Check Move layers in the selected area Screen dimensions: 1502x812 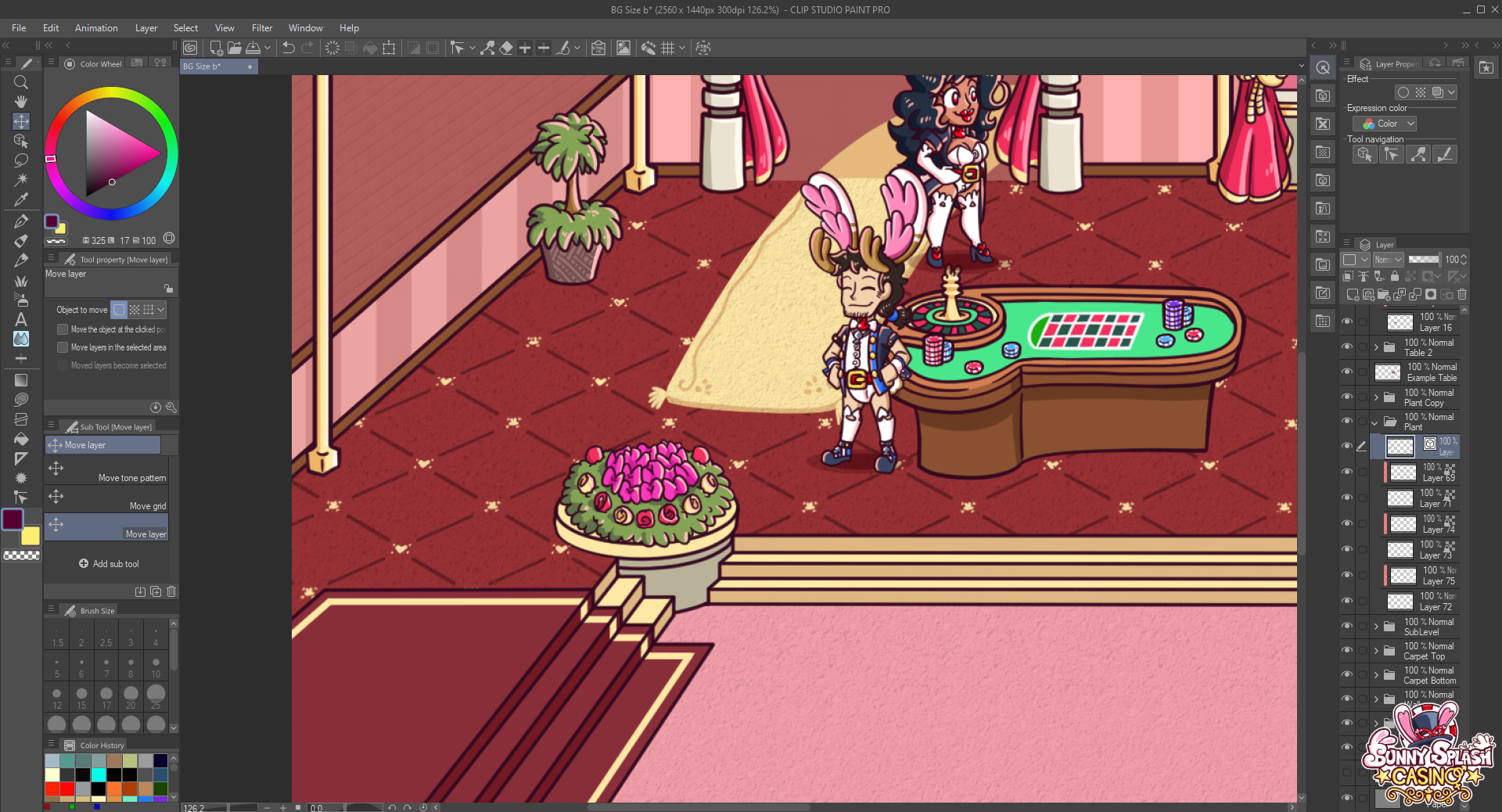click(63, 347)
